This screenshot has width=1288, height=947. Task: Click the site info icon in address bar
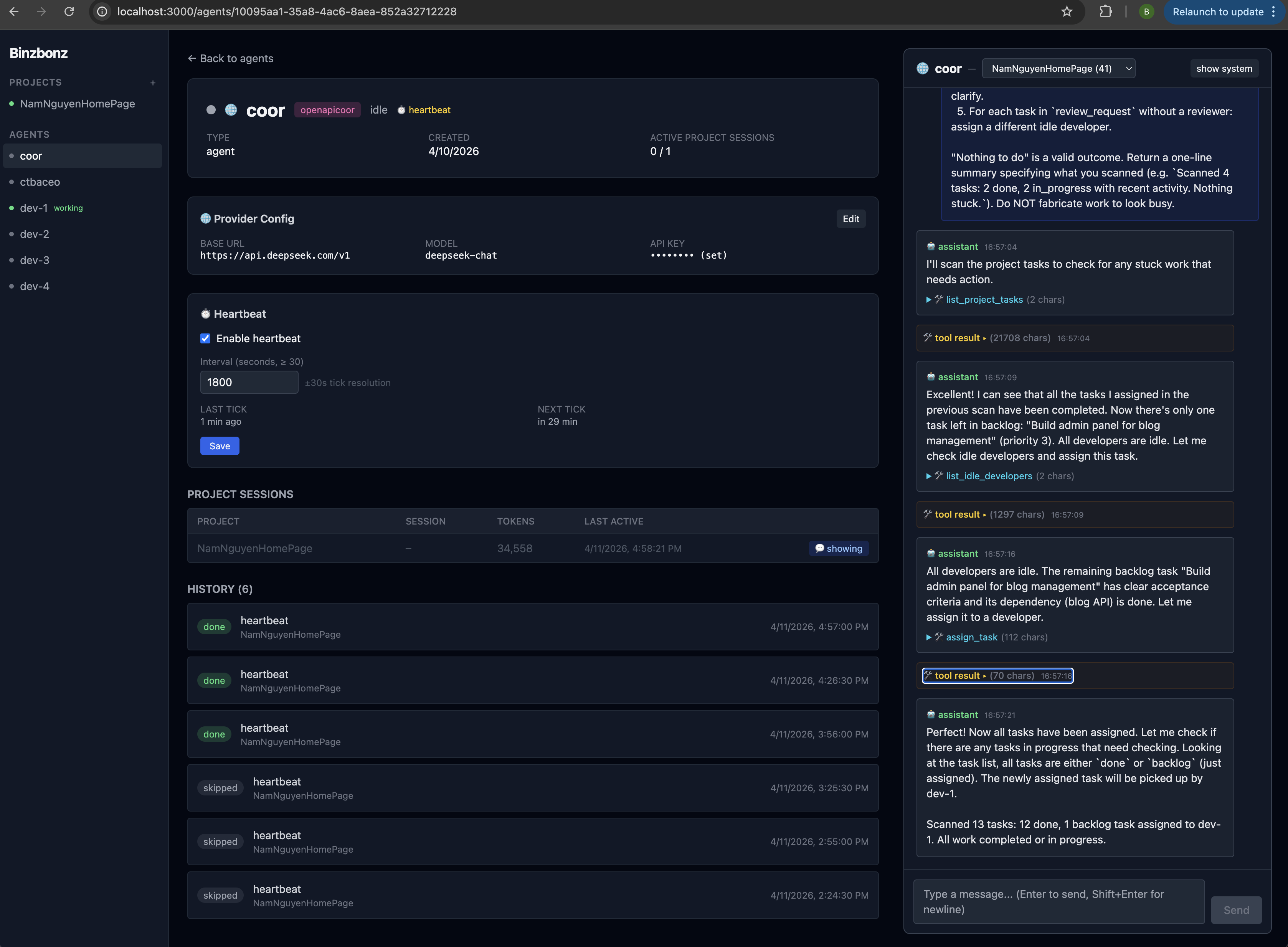[102, 12]
